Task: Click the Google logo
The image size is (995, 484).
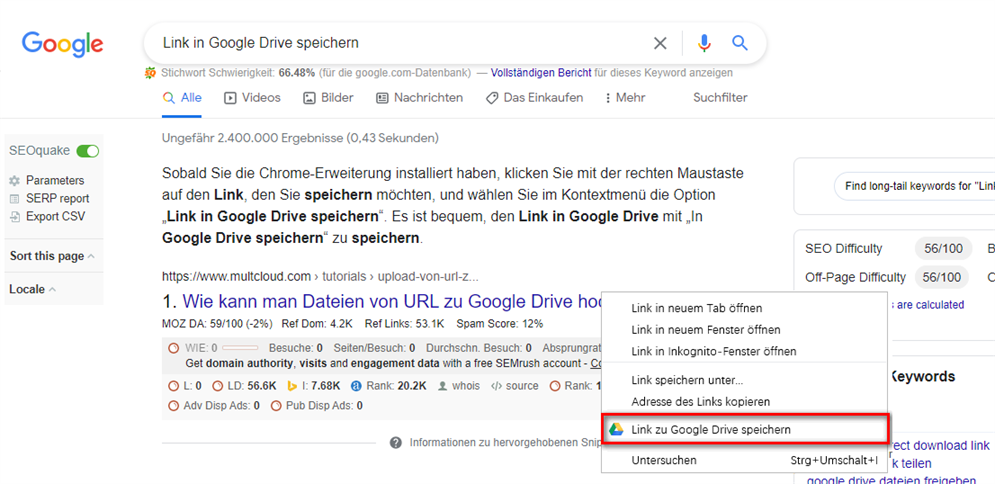Action: point(63,44)
